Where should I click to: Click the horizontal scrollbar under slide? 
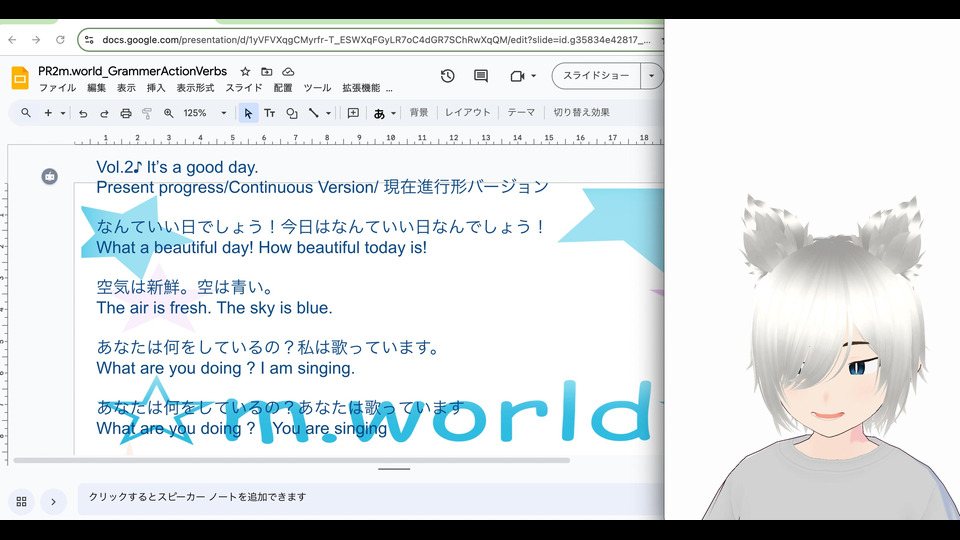(x=291, y=460)
